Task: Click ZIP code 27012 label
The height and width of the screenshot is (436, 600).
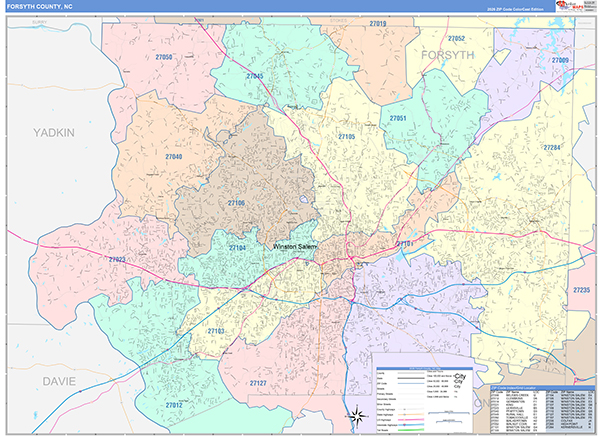Action: [x=174, y=405]
